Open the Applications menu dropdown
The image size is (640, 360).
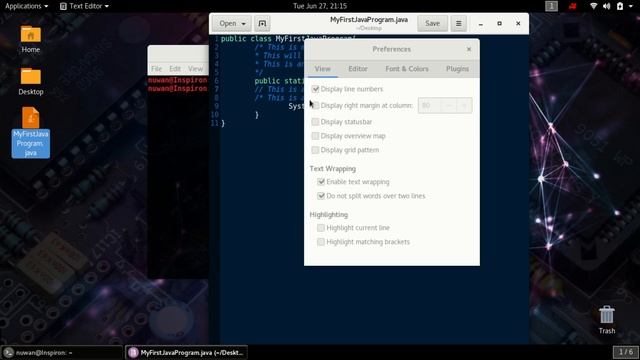tap(27, 6)
